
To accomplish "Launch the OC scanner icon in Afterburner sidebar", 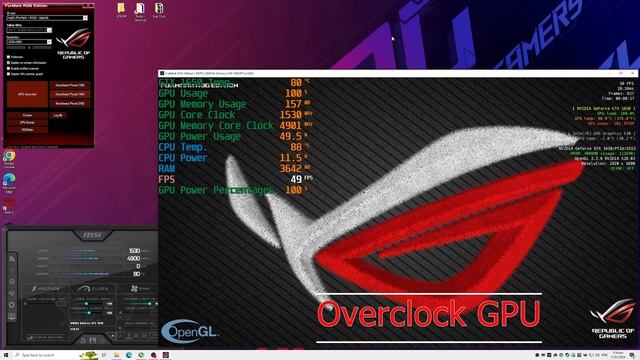I will click(x=12, y=293).
